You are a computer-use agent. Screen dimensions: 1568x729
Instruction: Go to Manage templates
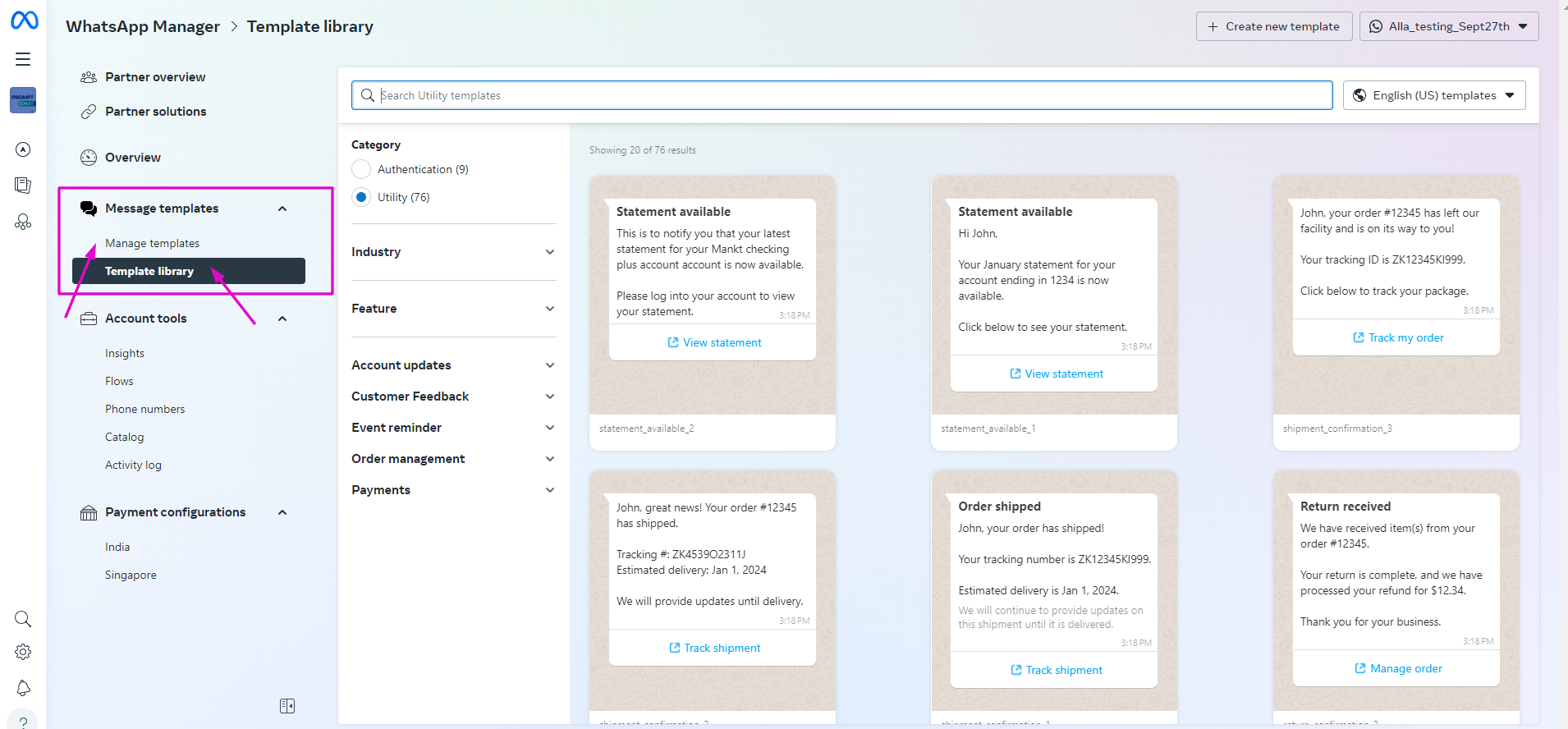[152, 243]
